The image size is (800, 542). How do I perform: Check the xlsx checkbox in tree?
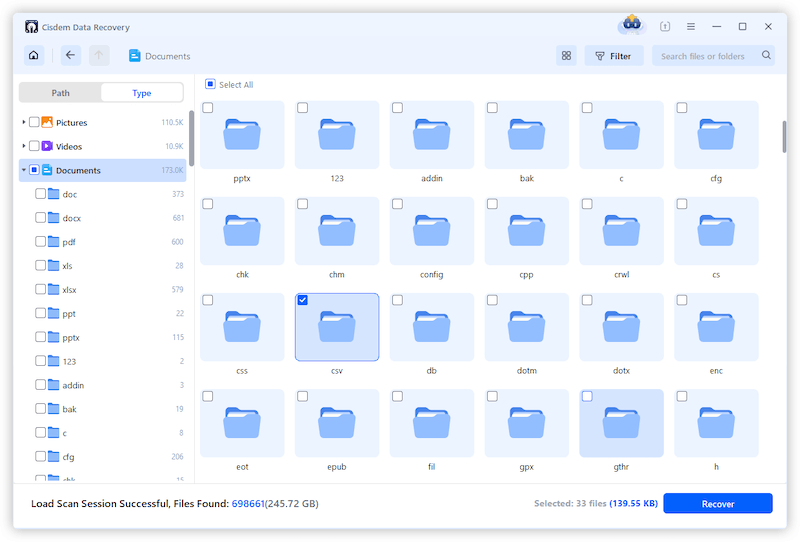(40, 289)
